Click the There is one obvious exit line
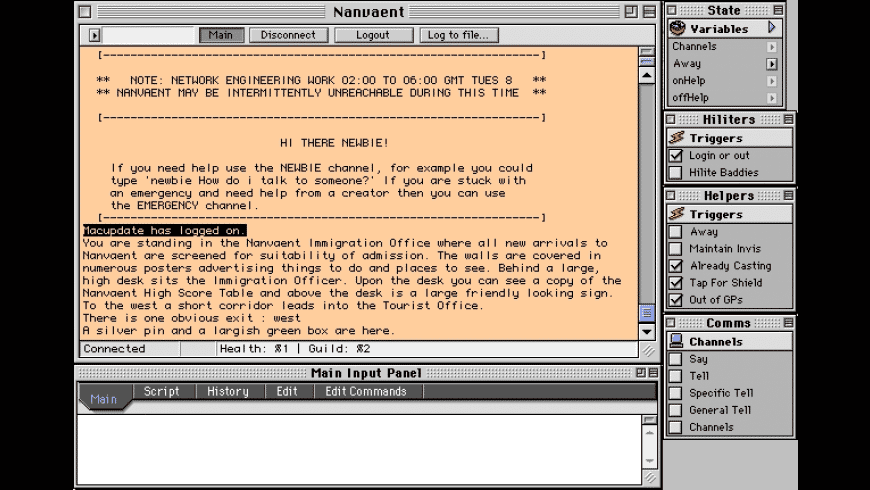This screenshot has width=870, height=490. coord(191,318)
